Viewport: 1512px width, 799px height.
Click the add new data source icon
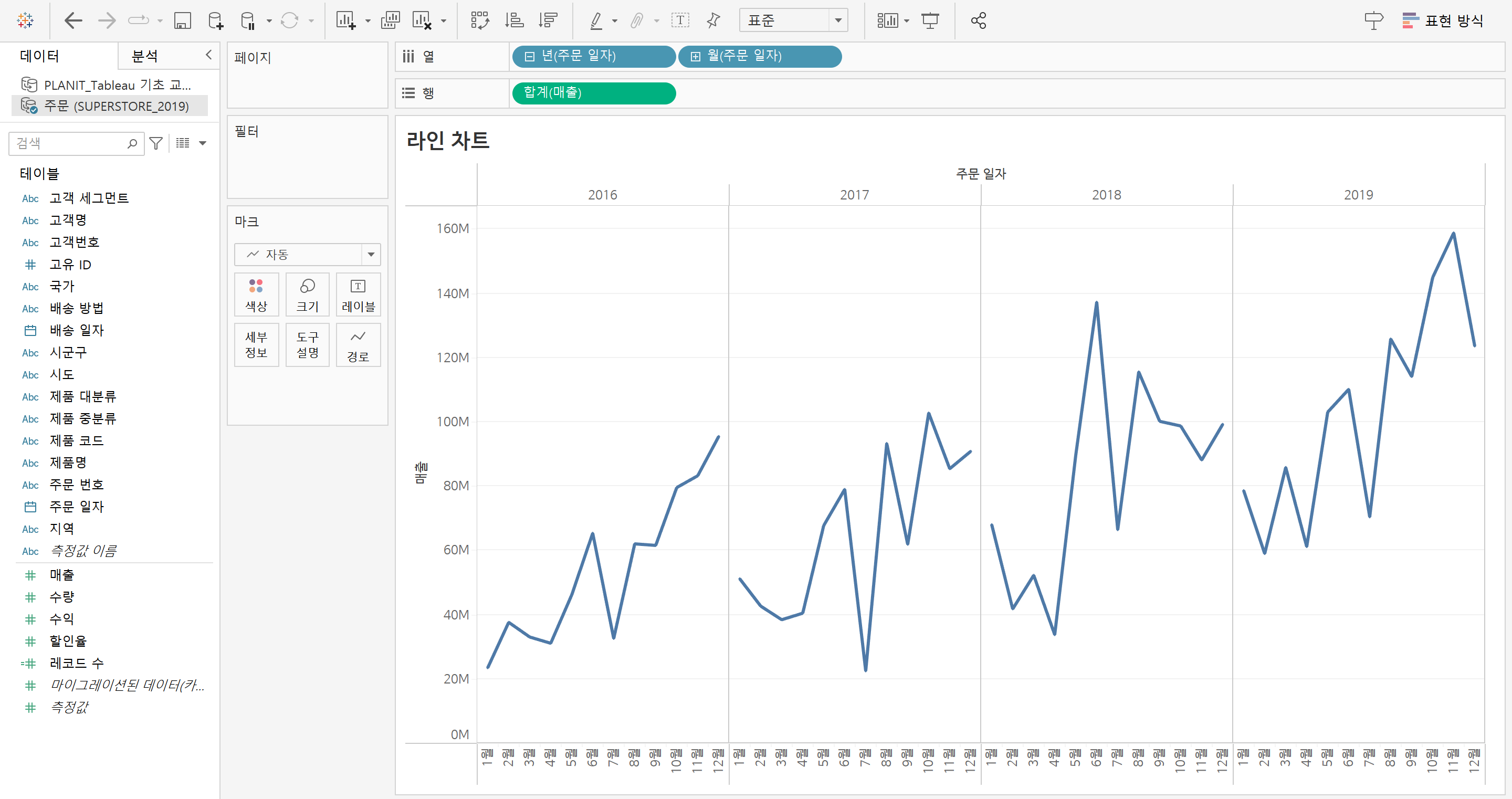(215, 20)
